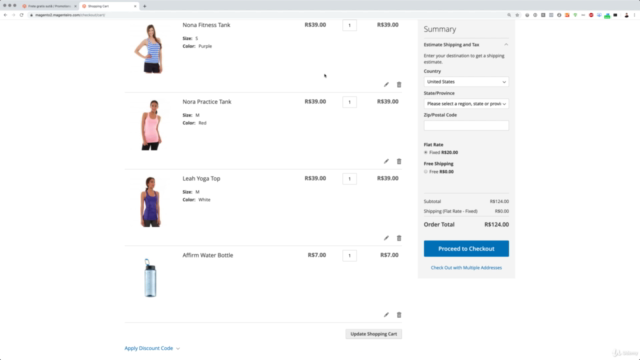Screen dimensions: 640x360
Task: Open a new browser tab
Action: (144, 6)
